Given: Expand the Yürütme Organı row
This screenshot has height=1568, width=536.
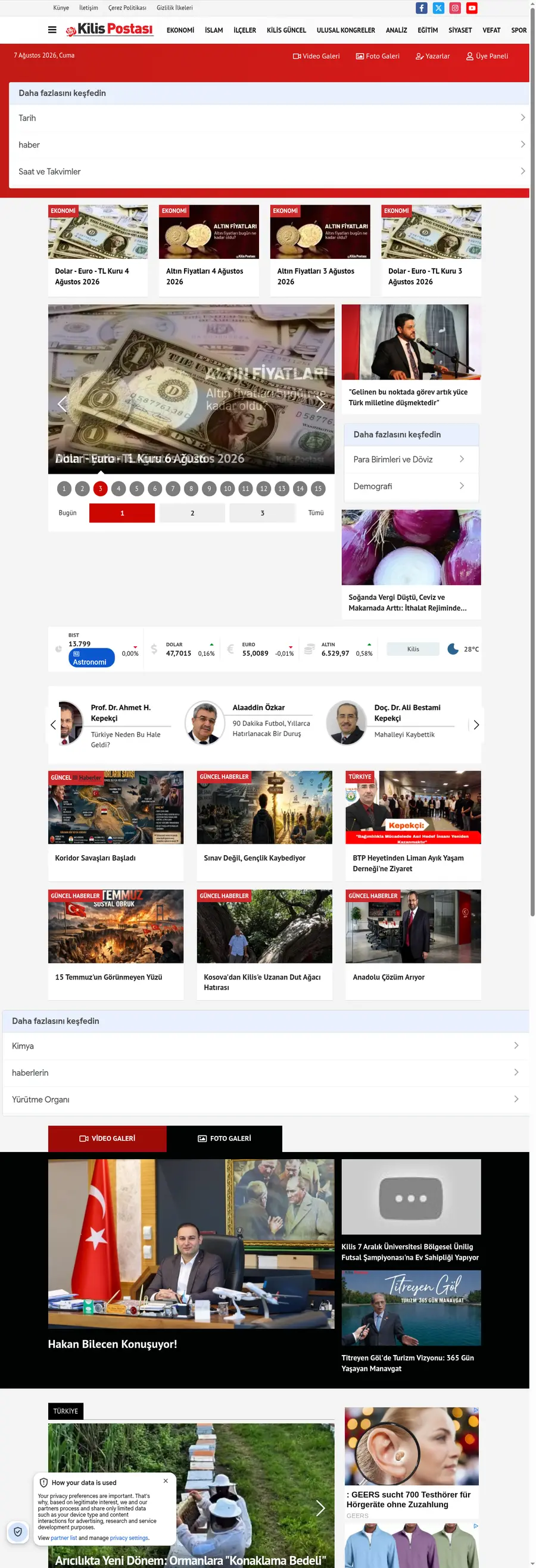Looking at the screenshot, I should [266, 1098].
